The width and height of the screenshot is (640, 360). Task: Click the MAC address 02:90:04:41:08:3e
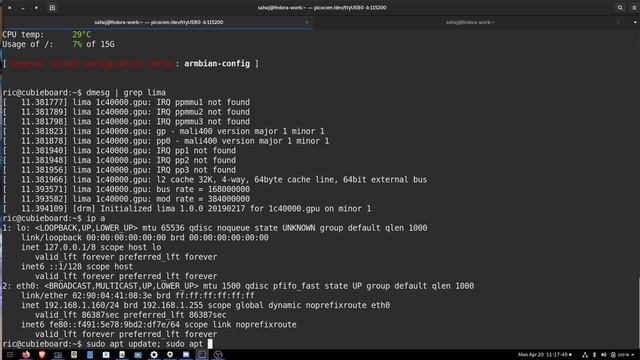[x=112, y=296]
